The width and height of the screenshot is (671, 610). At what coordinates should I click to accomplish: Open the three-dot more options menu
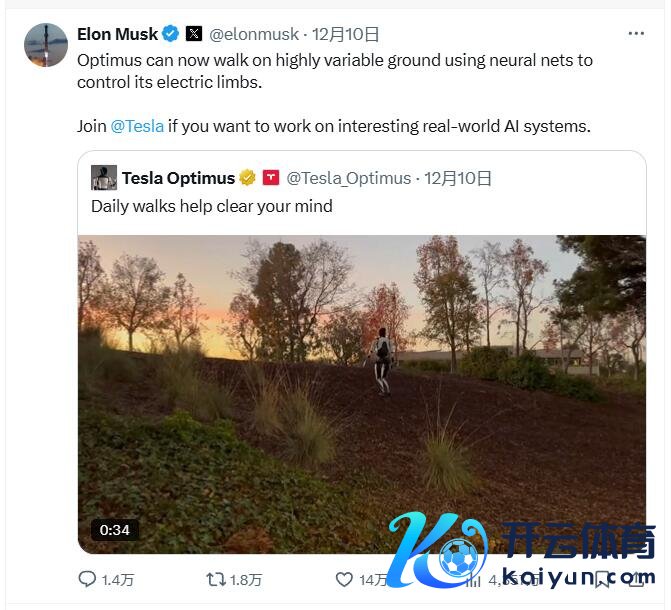pyautogui.click(x=636, y=34)
